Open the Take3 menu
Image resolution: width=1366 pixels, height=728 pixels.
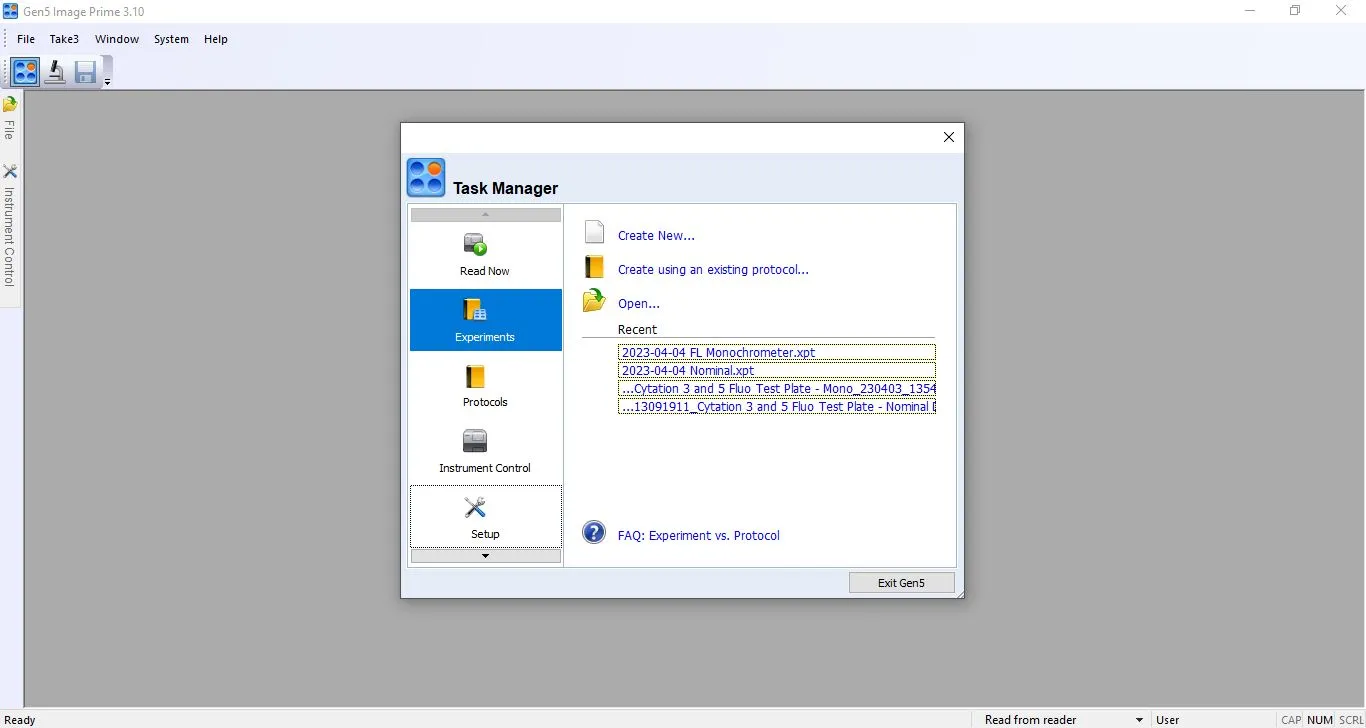pos(64,39)
